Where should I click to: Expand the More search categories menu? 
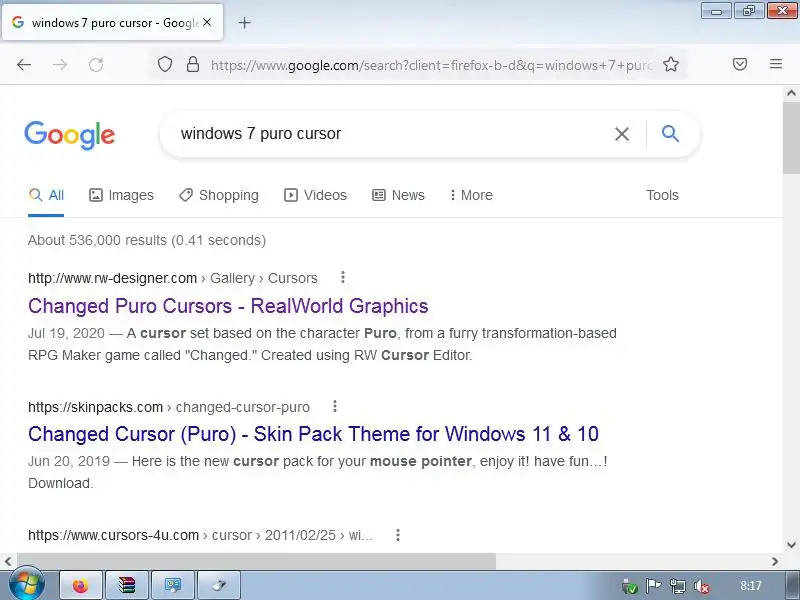pyautogui.click(x=471, y=195)
